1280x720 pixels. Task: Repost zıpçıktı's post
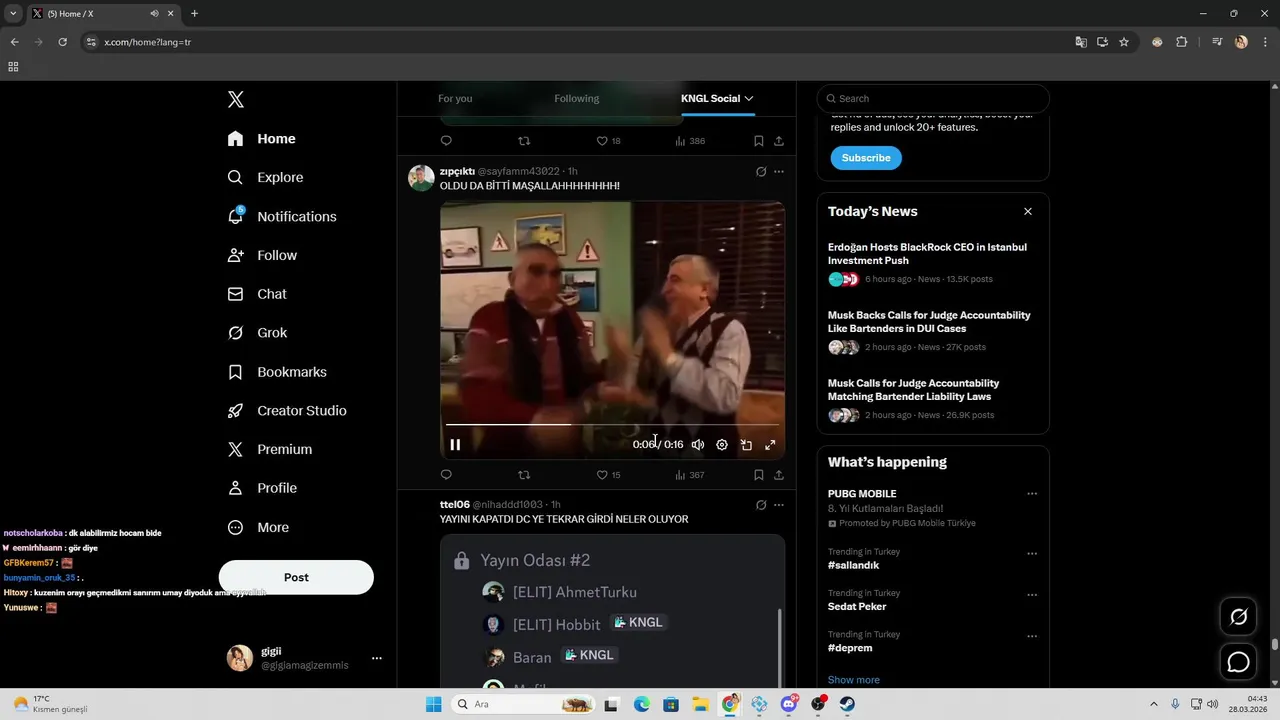[x=524, y=475]
